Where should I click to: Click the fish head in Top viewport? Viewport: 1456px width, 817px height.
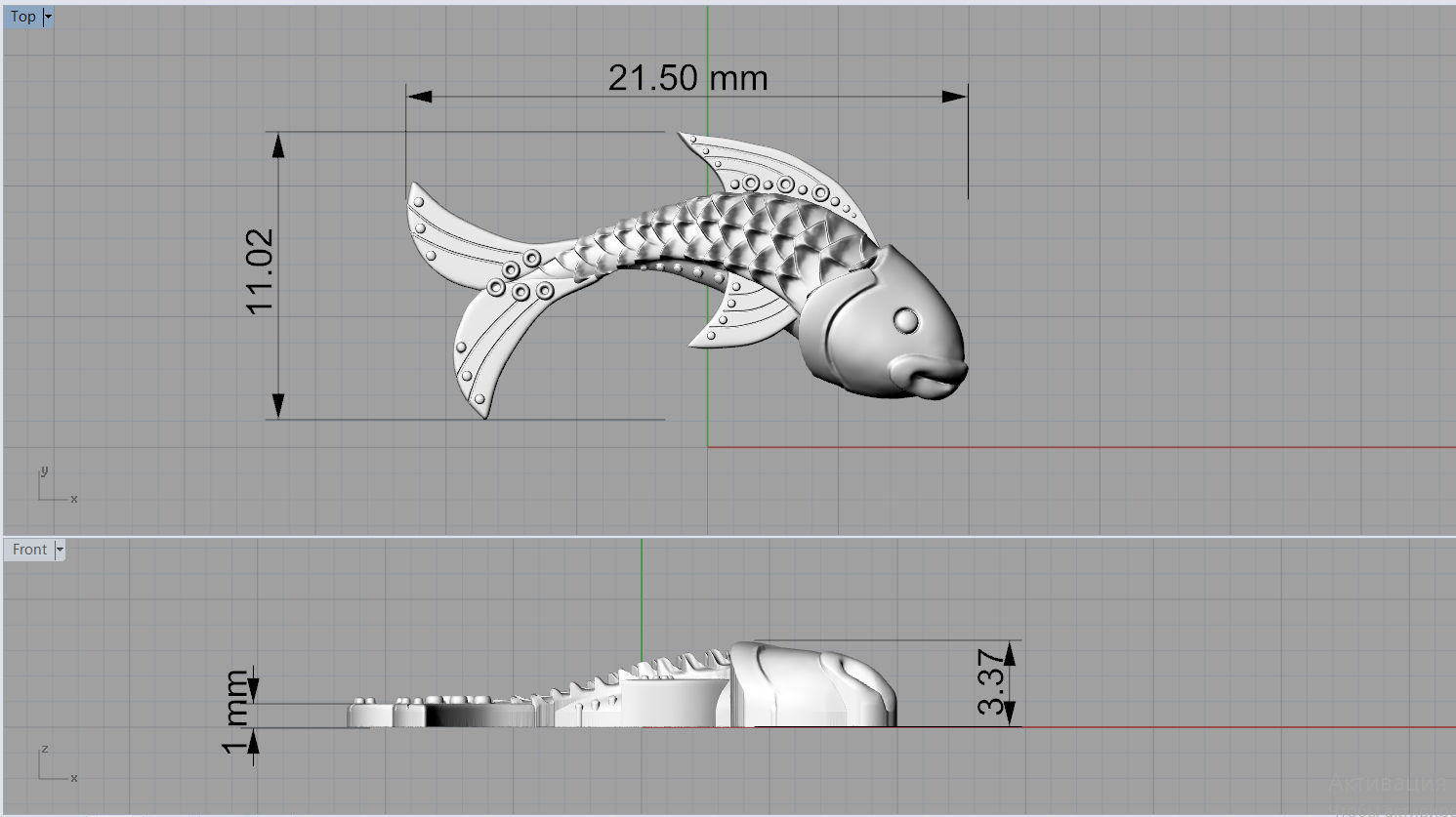point(884,325)
